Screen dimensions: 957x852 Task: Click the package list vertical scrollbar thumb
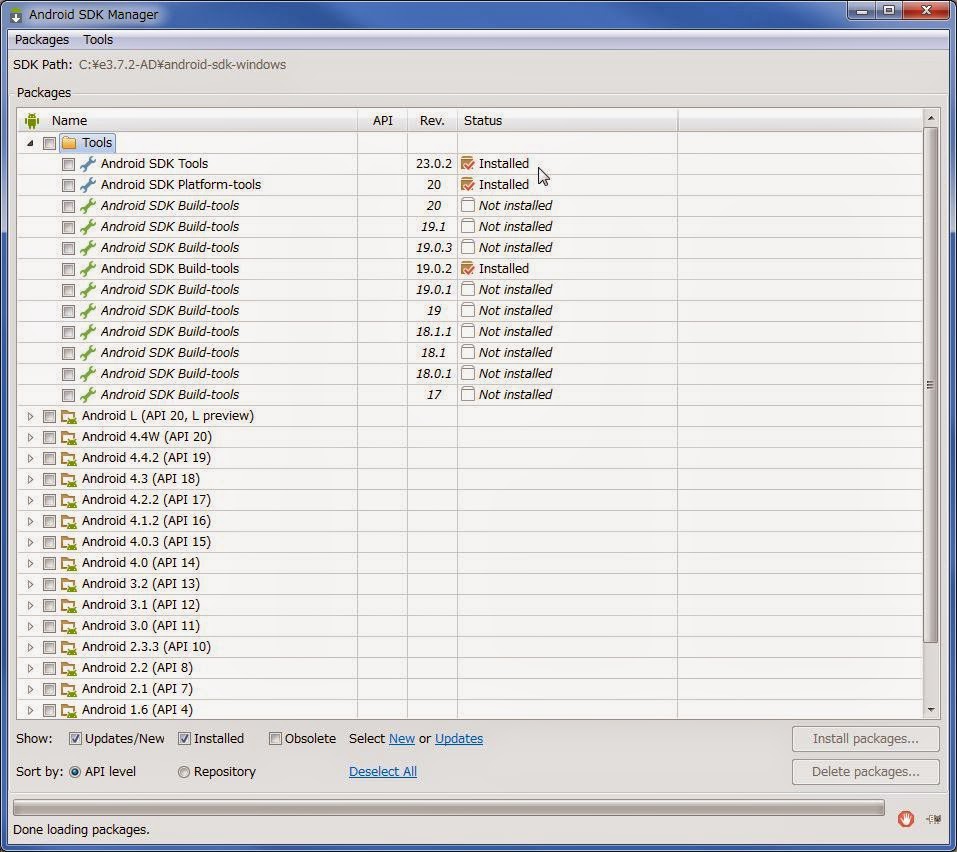[x=931, y=384]
